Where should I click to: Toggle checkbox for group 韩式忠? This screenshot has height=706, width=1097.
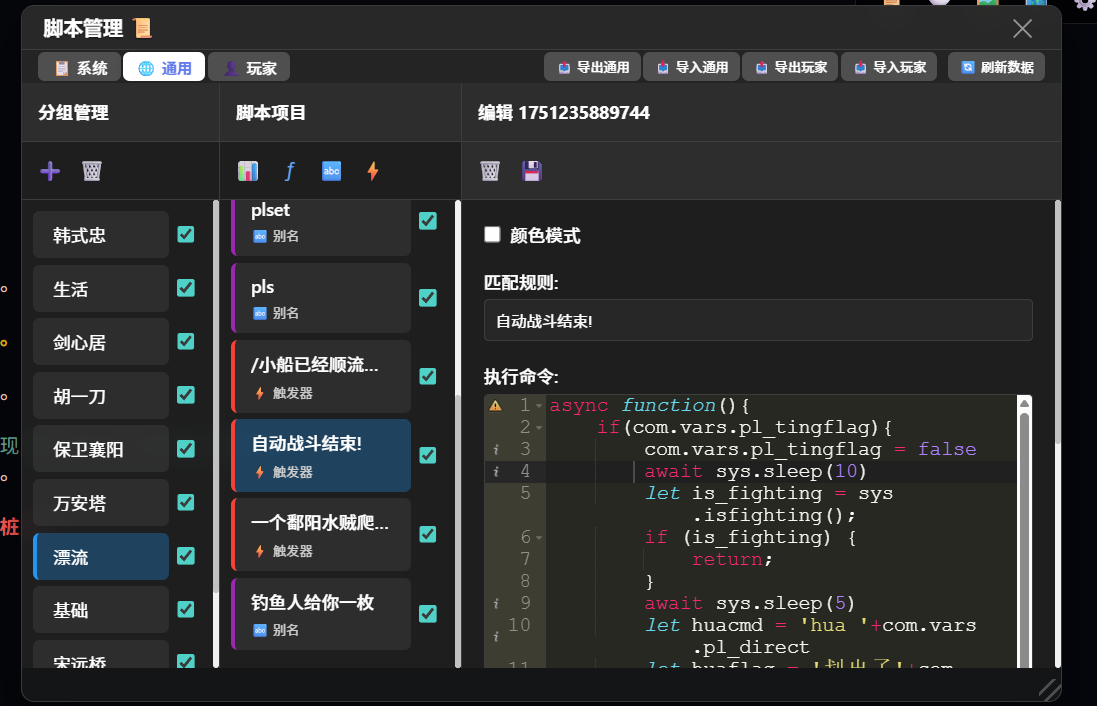[185, 234]
